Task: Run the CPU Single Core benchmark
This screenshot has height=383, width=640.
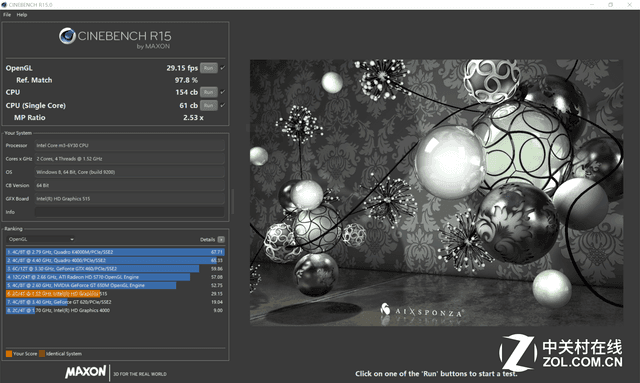Action: coord(209,105)
